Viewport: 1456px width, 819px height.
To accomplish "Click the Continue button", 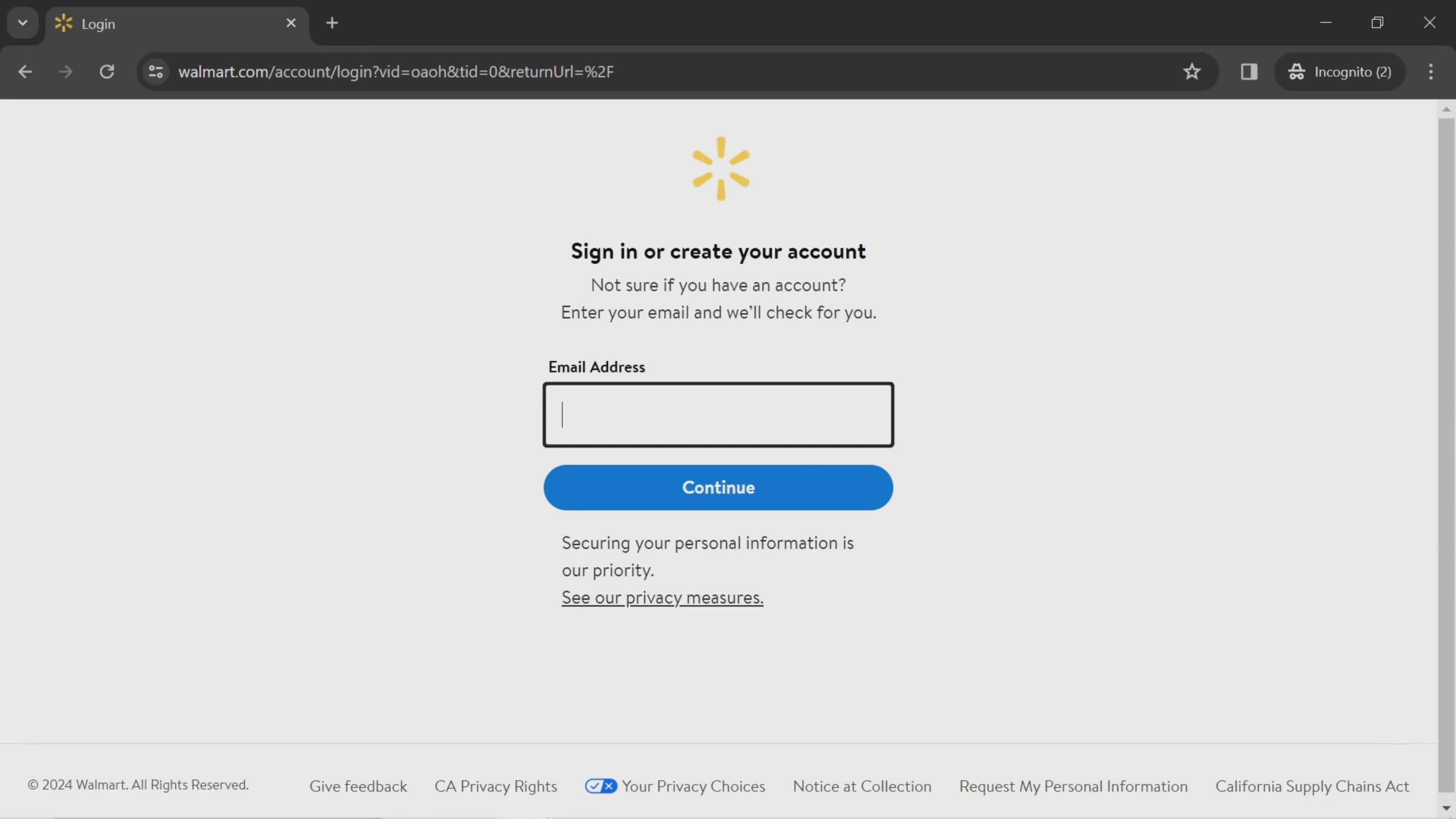I will (718, 487).
